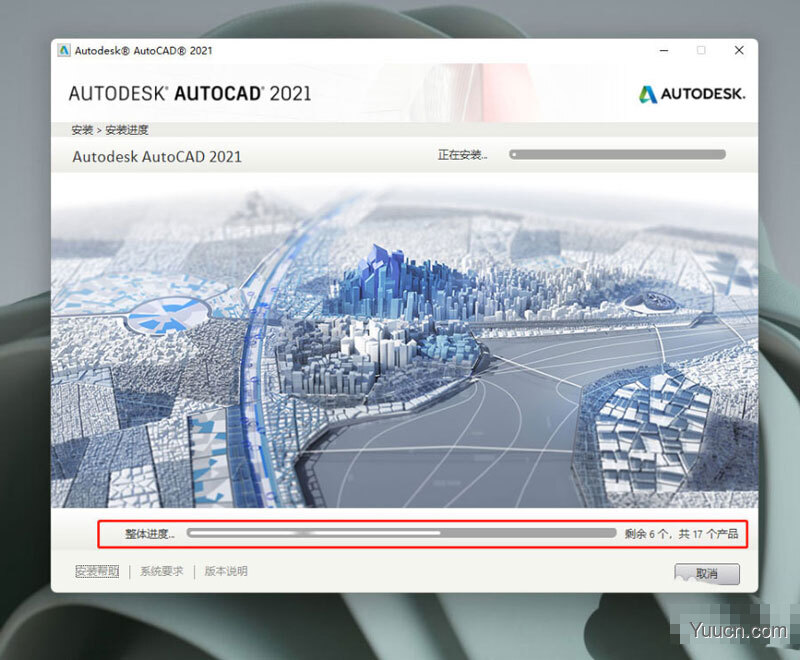Click the AUTODESK AUTOCAD 2021 header title
Image resolution: width=800 pixels, height=660 pixels.
[x=189, y=94]
